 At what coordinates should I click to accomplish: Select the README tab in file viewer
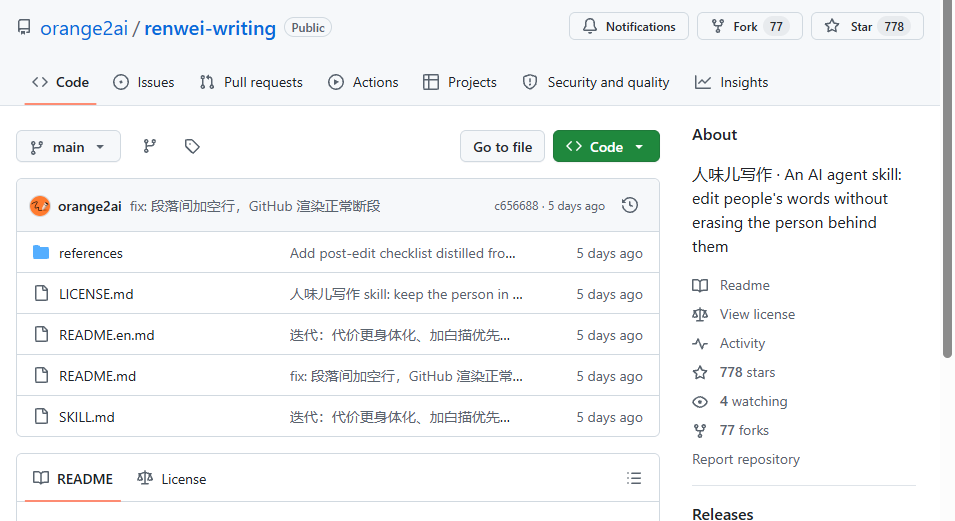pos(73,479)
